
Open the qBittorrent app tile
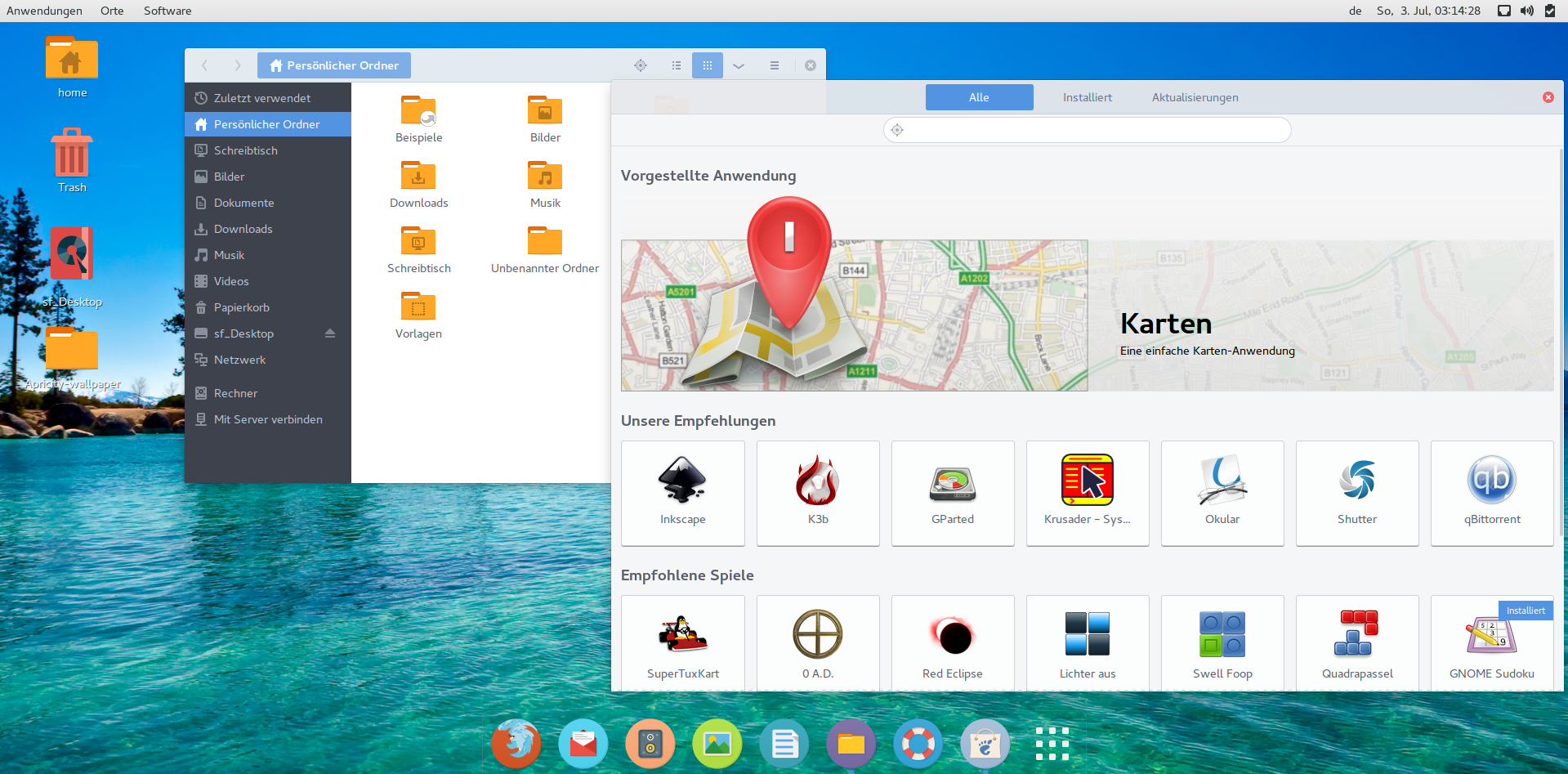coord(1492,493)
